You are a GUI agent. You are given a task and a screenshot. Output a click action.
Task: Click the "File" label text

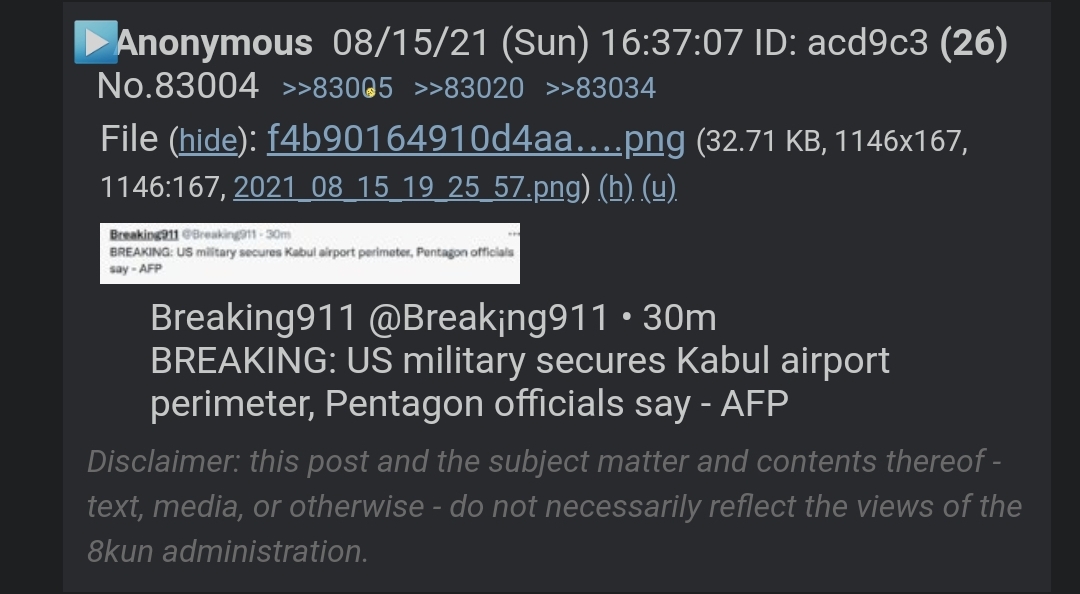pyautogui.click(x=129, y=139)
